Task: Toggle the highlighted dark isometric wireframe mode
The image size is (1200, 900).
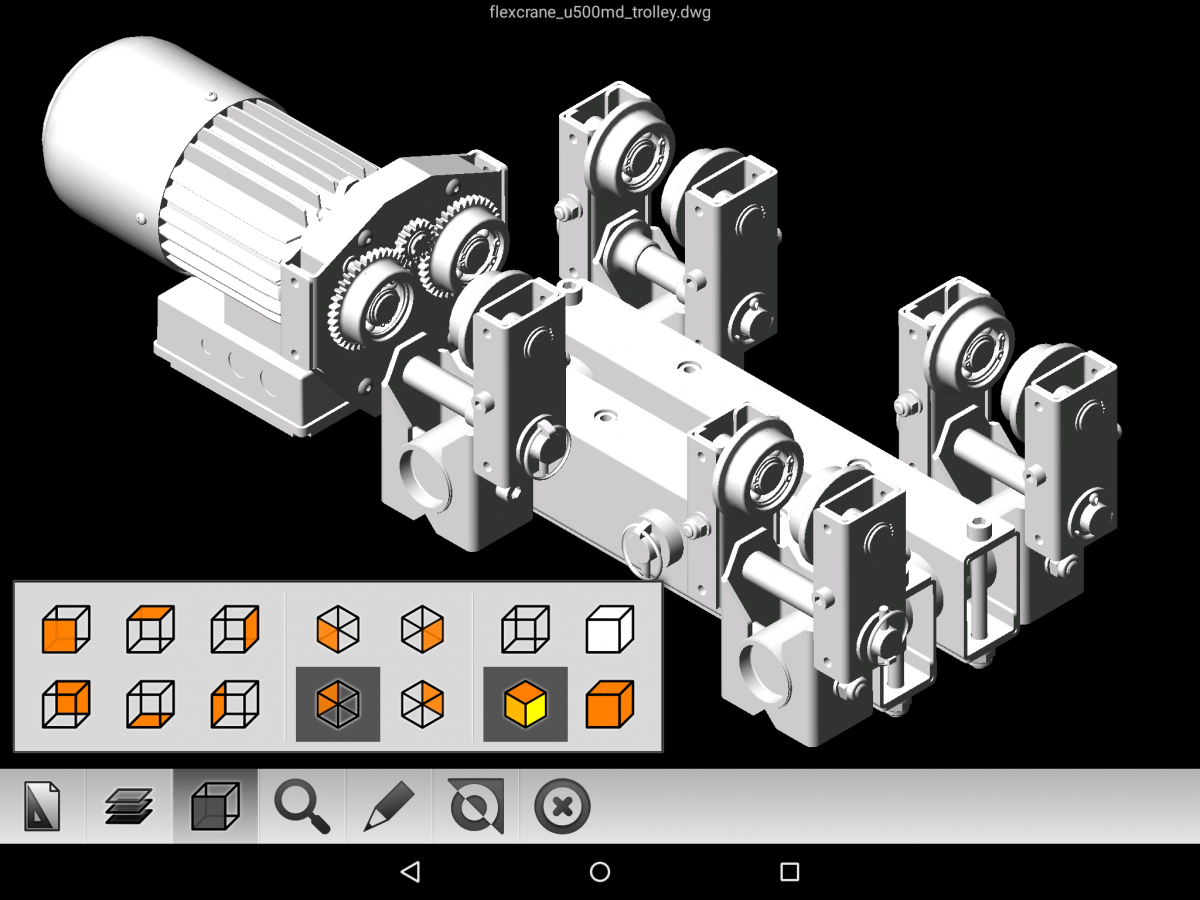Action: pyautogui.click(x=338, y=705)
